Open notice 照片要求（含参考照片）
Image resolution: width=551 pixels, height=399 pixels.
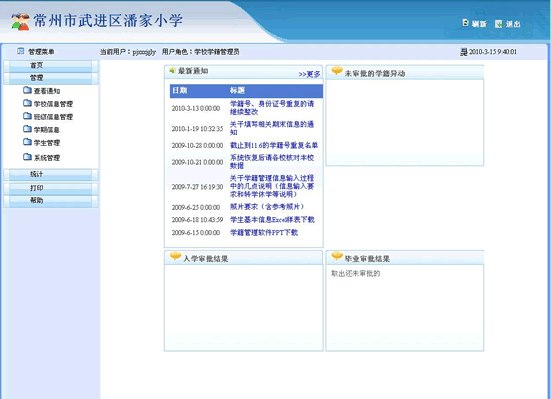point(267,207)
